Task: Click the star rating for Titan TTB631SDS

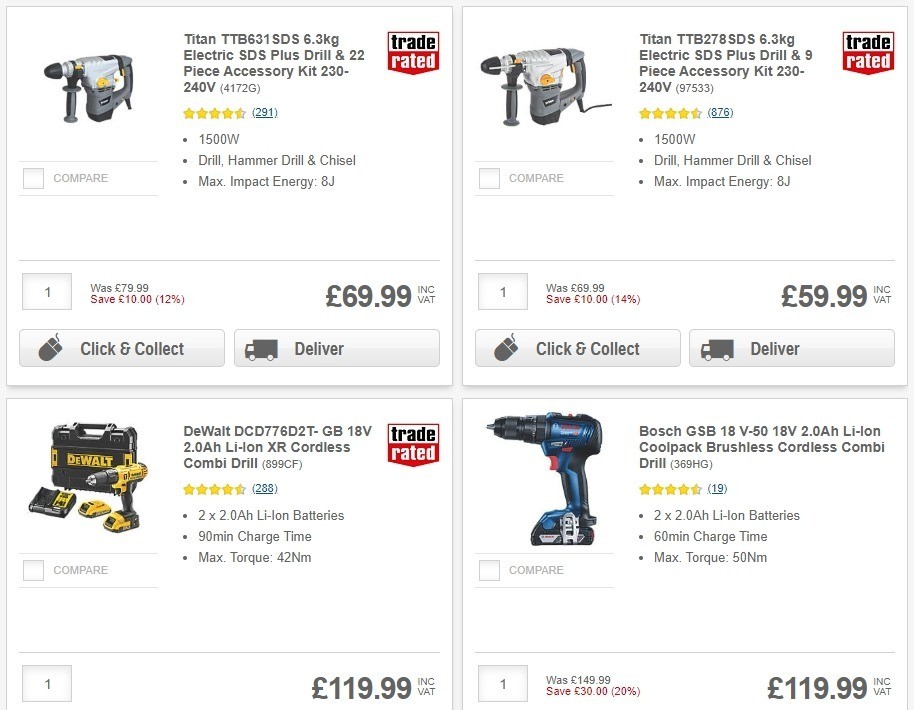Action: tap(214, 114)
